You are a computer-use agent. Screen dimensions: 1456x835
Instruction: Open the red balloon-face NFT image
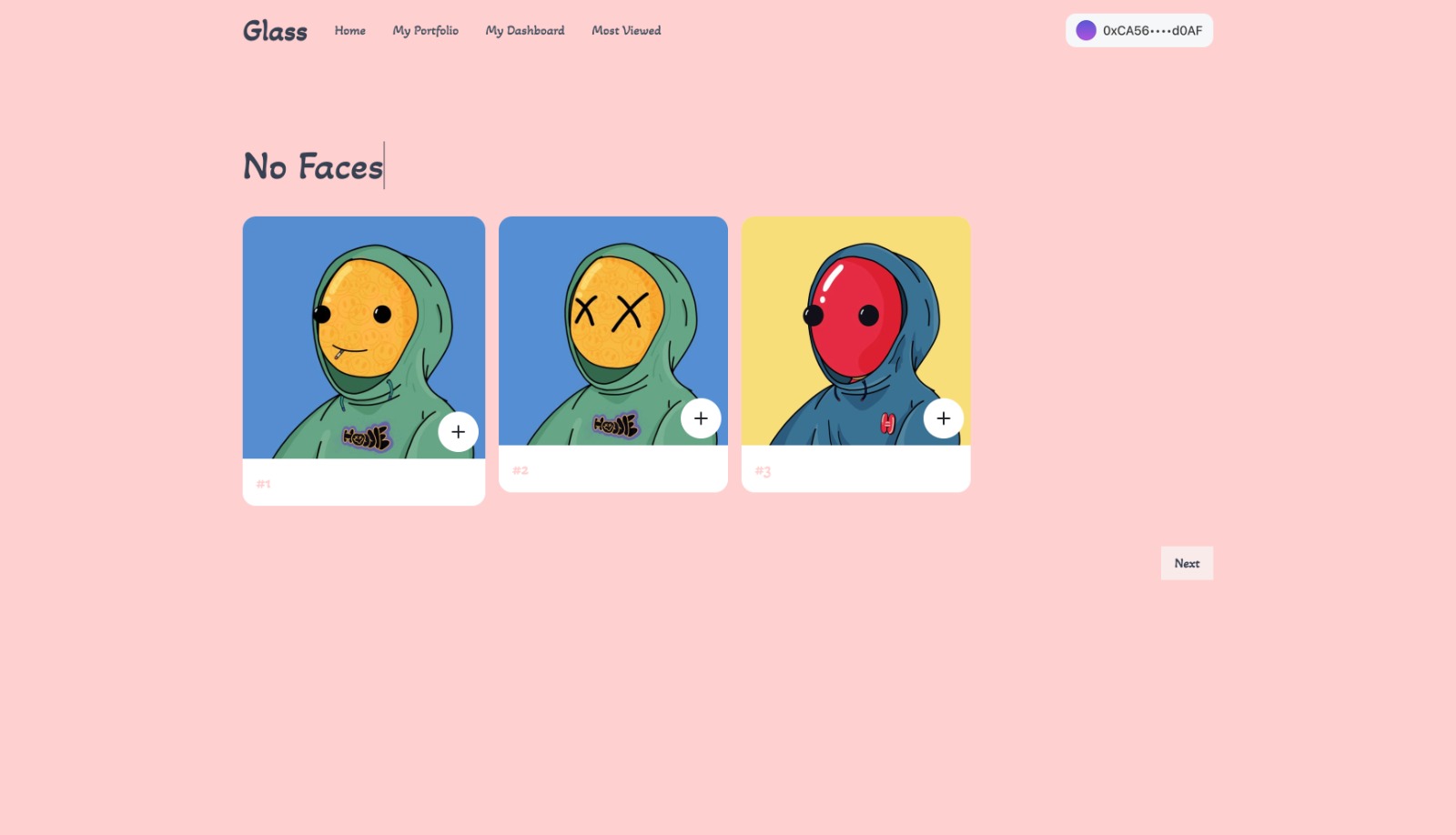pyautogui.click(x=855, y=331)
